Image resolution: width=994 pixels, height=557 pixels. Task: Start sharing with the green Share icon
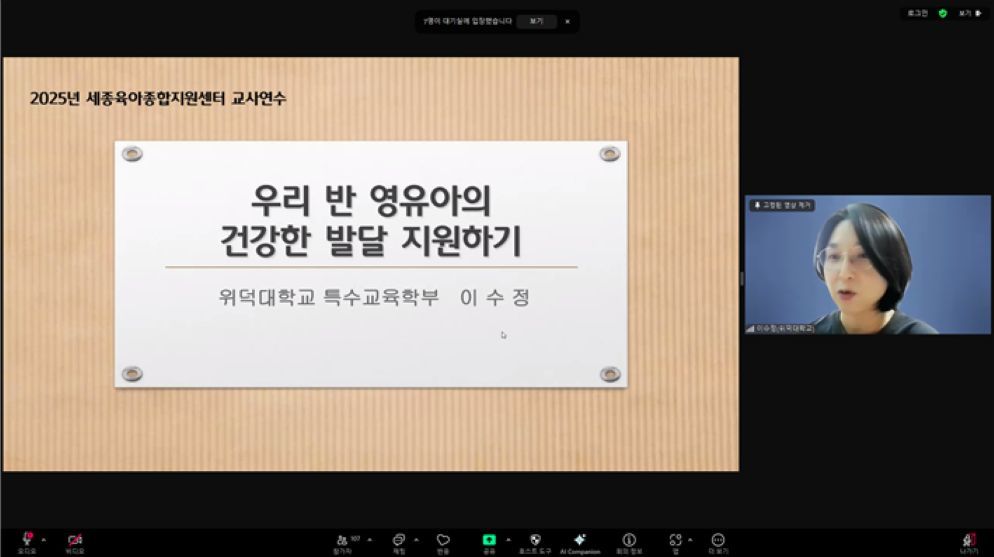click(x=489, y=540)
